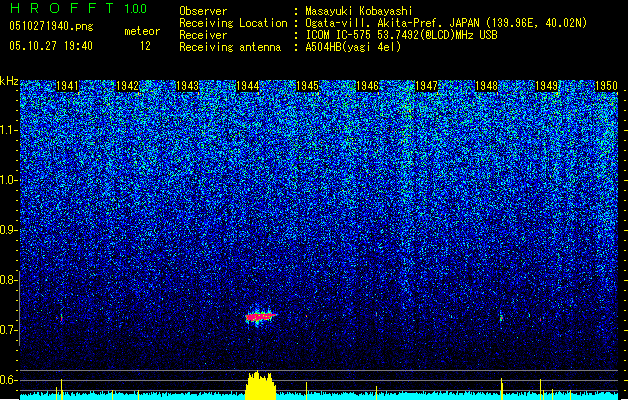629x400 pixels.
Task: Click the 1.0 kHz axis label
Action: (8, 180)
